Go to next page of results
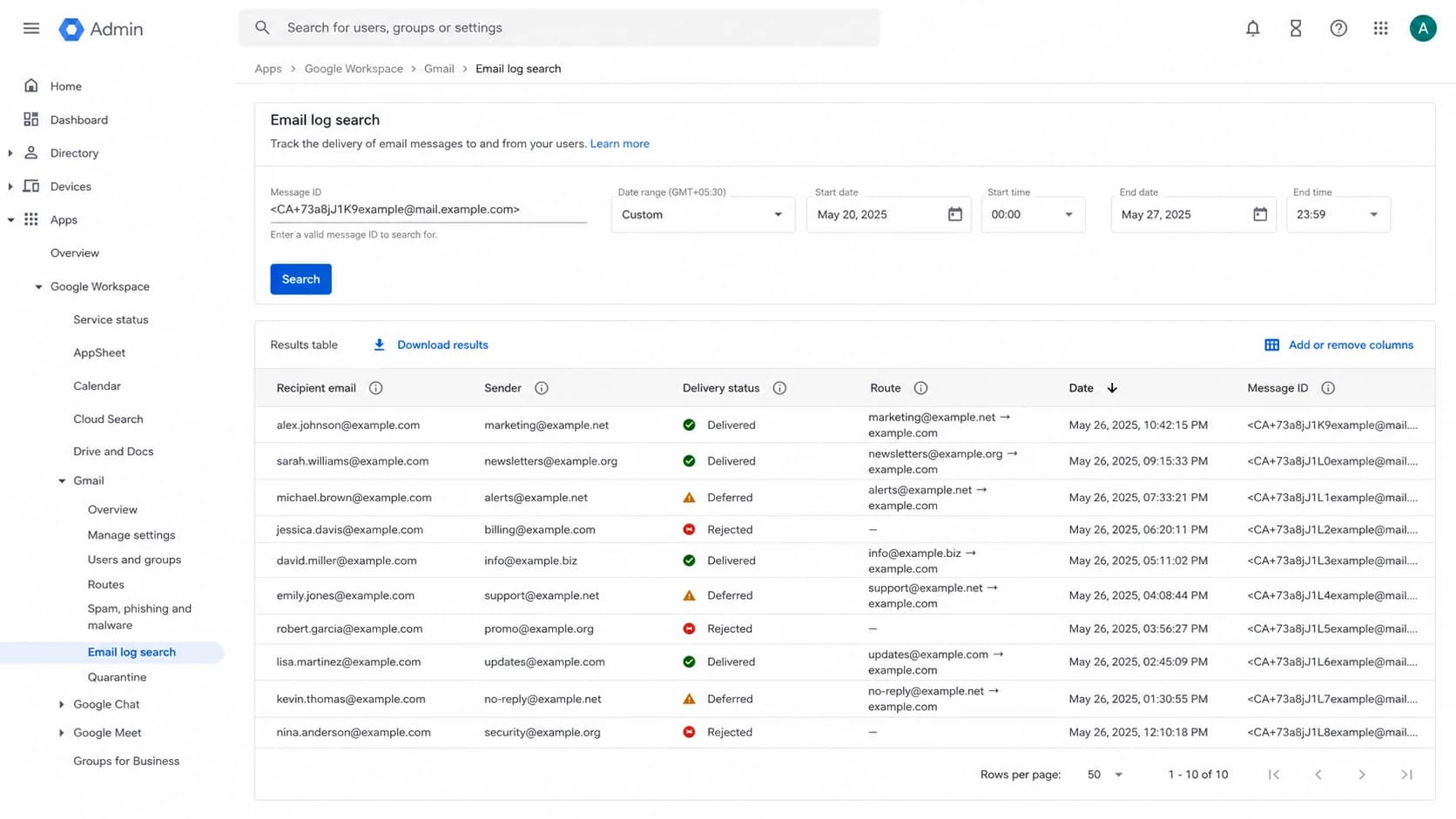The image size is (1456, 819). [1362, 775]
